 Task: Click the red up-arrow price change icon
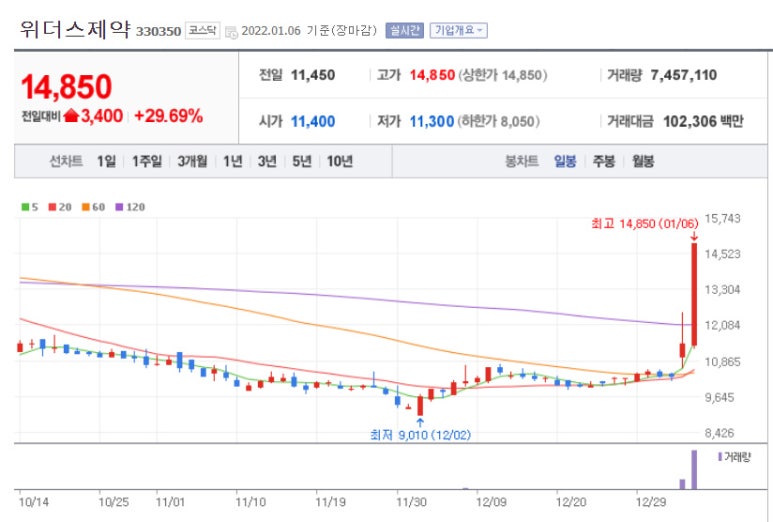[x=71, y=116]
